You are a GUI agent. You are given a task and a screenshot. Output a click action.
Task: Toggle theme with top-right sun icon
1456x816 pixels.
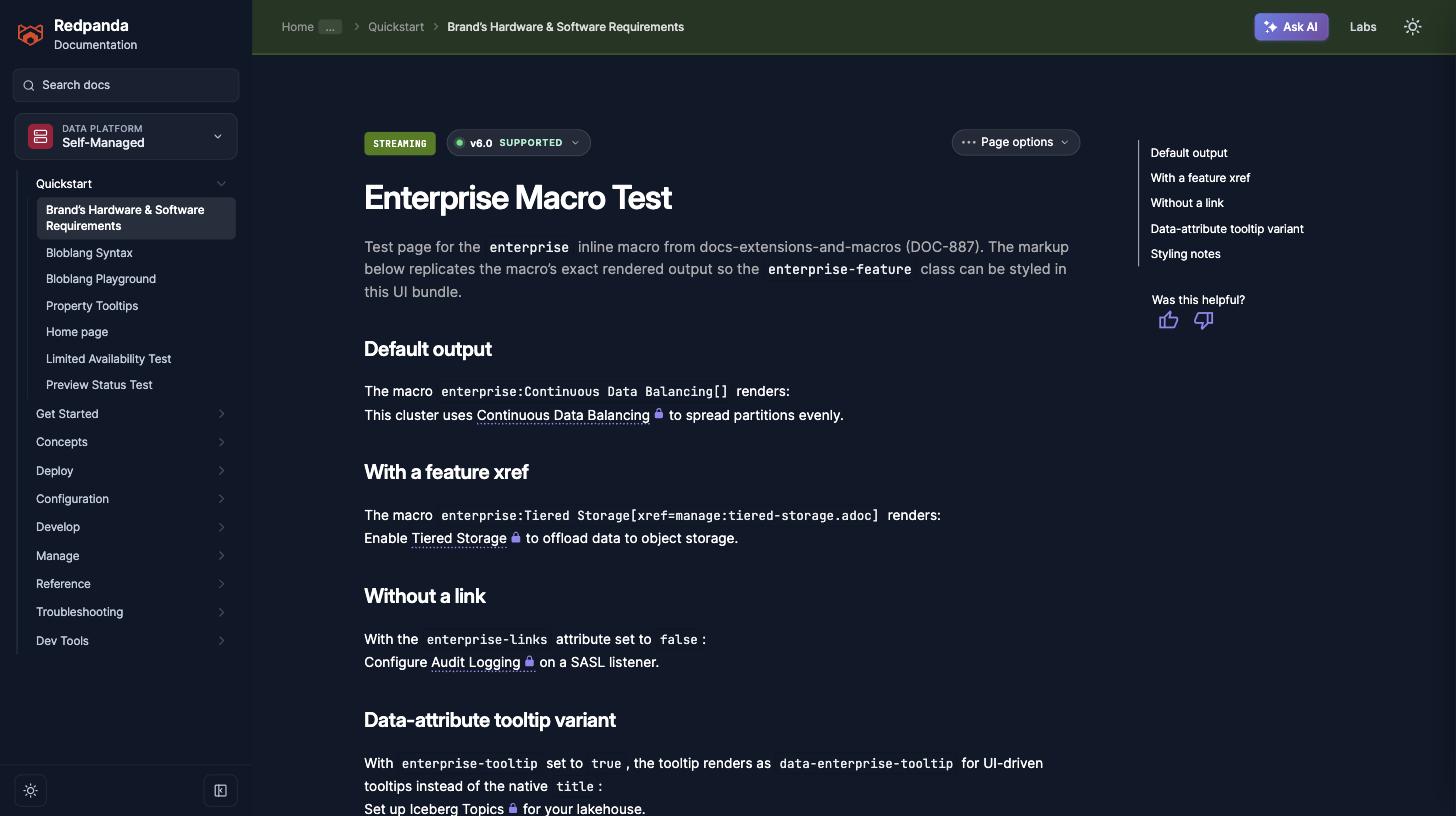point(1412,27)
